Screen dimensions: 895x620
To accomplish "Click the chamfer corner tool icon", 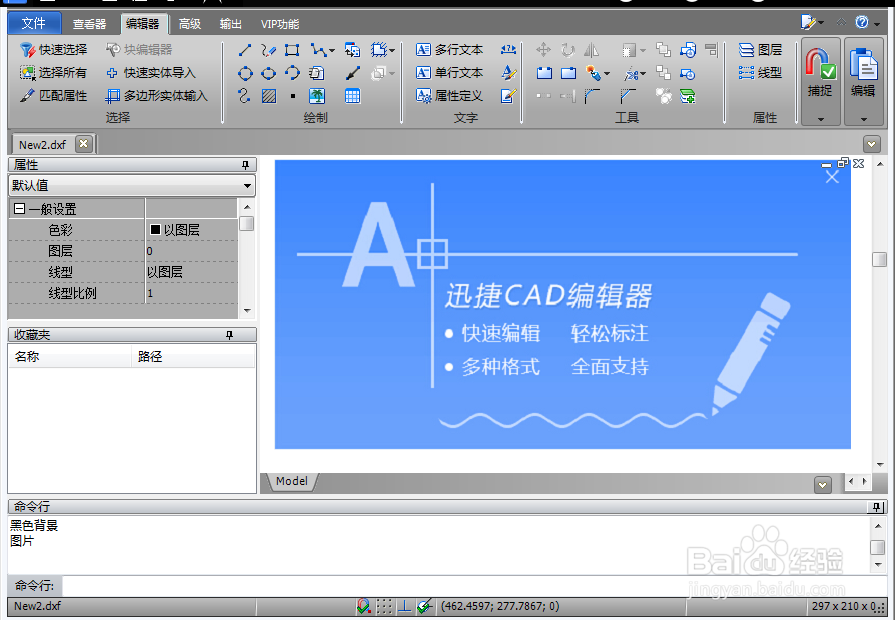I will tap(628, 96).
